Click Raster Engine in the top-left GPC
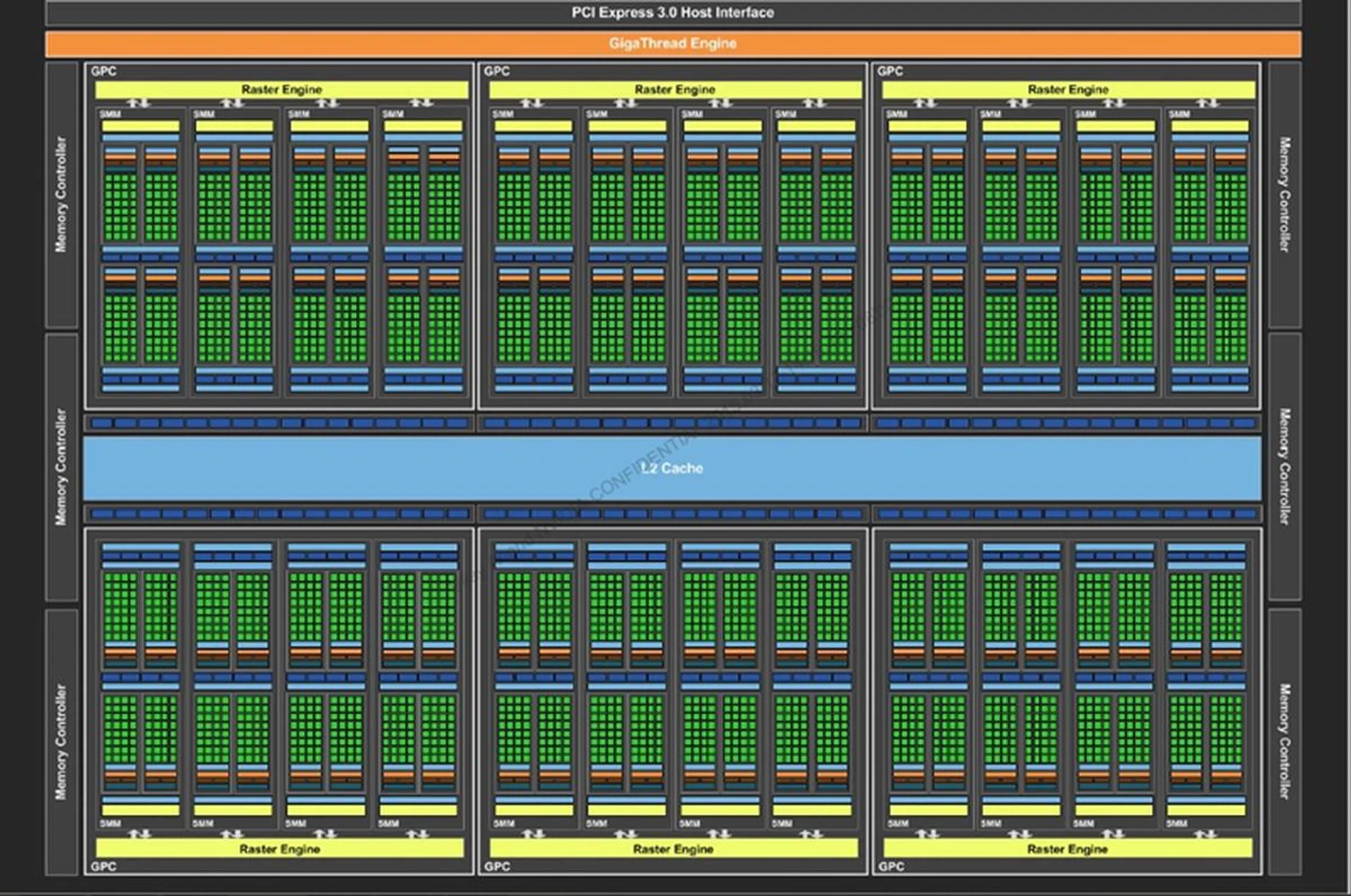1351x896 pixels. [281, 90]
